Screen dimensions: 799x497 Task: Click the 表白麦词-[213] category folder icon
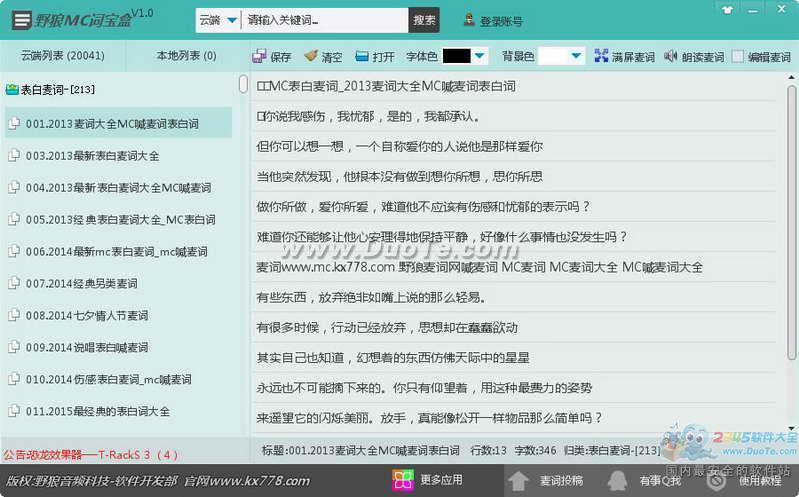[12, 90]
